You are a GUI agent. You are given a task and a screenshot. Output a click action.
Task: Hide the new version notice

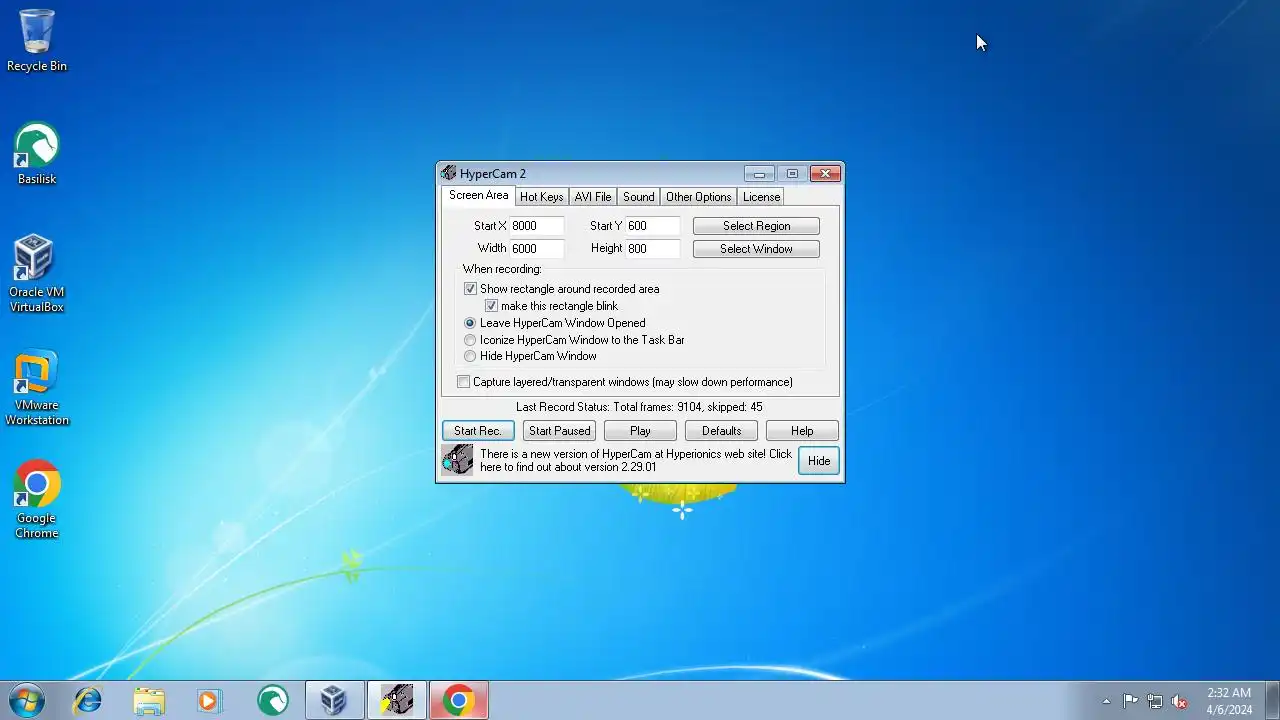click(819, 461)
